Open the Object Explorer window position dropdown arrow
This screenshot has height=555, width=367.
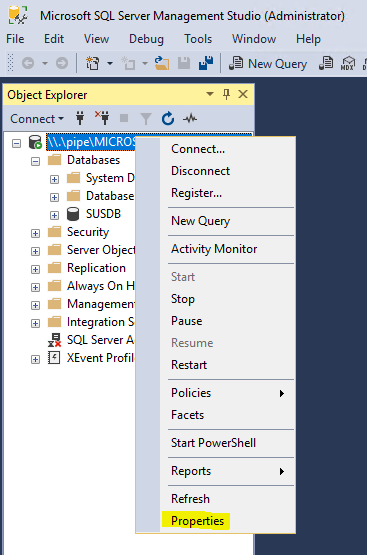pyautogui.click(x=210, y=94)
